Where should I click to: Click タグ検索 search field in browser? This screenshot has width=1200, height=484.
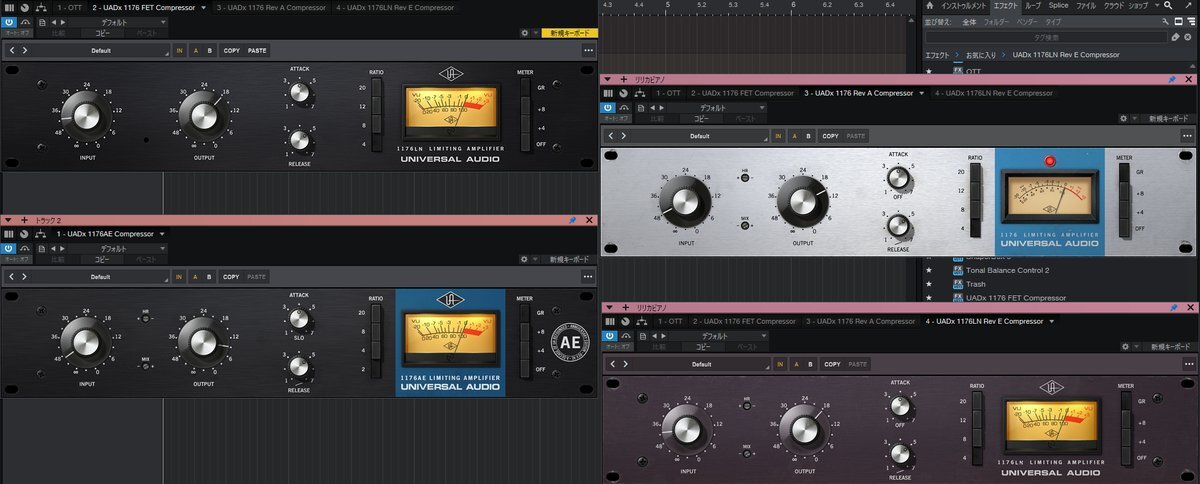1048,37
